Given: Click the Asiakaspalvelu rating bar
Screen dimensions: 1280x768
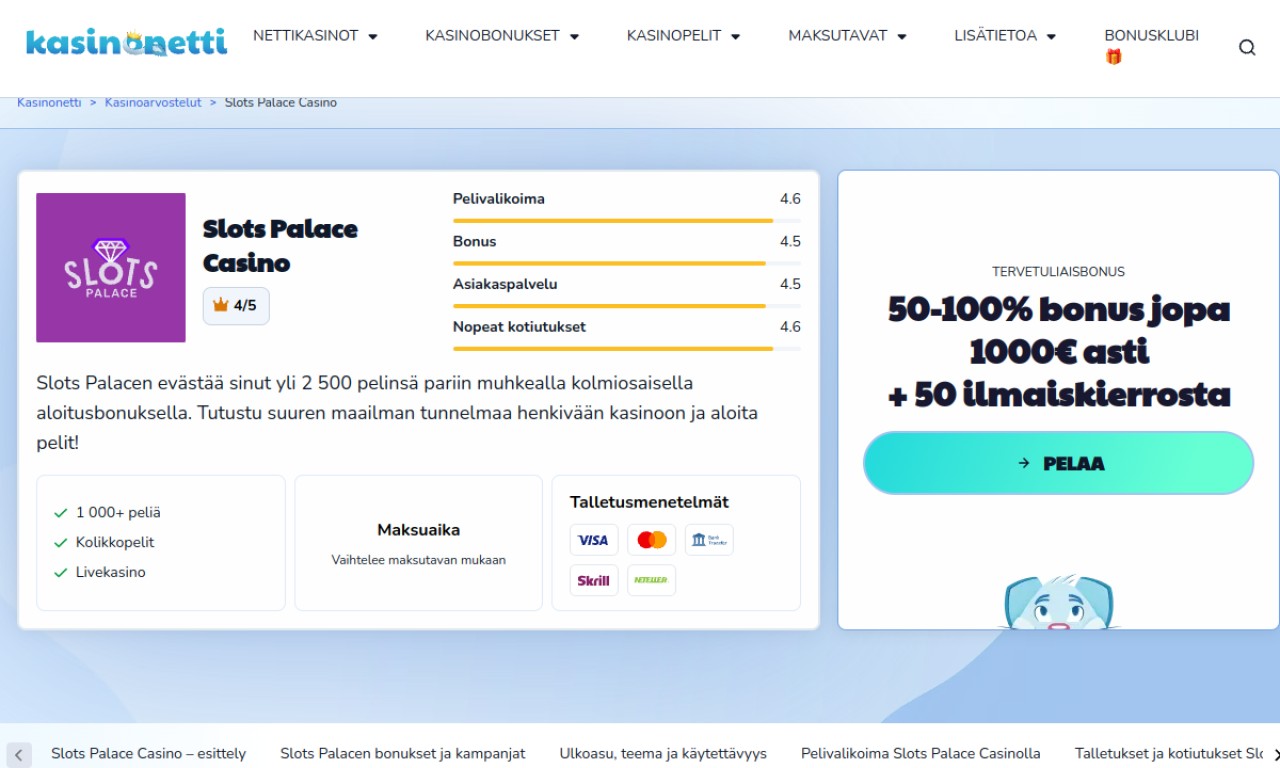Looking at the screenshot, I should pyautogui.click(x=627, y=306).
